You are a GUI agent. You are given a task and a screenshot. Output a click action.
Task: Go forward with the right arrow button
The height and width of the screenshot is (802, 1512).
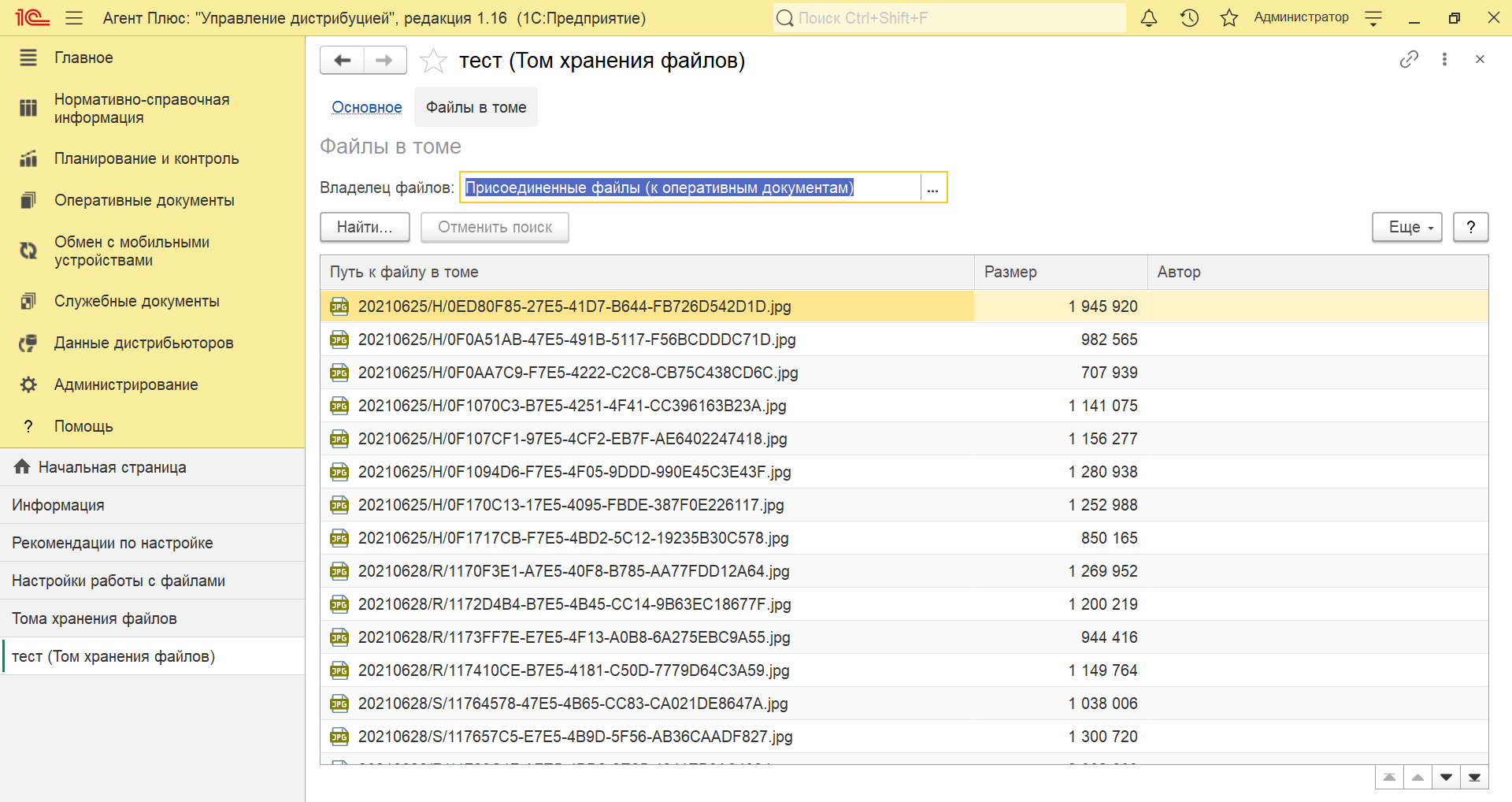[385, 60]
